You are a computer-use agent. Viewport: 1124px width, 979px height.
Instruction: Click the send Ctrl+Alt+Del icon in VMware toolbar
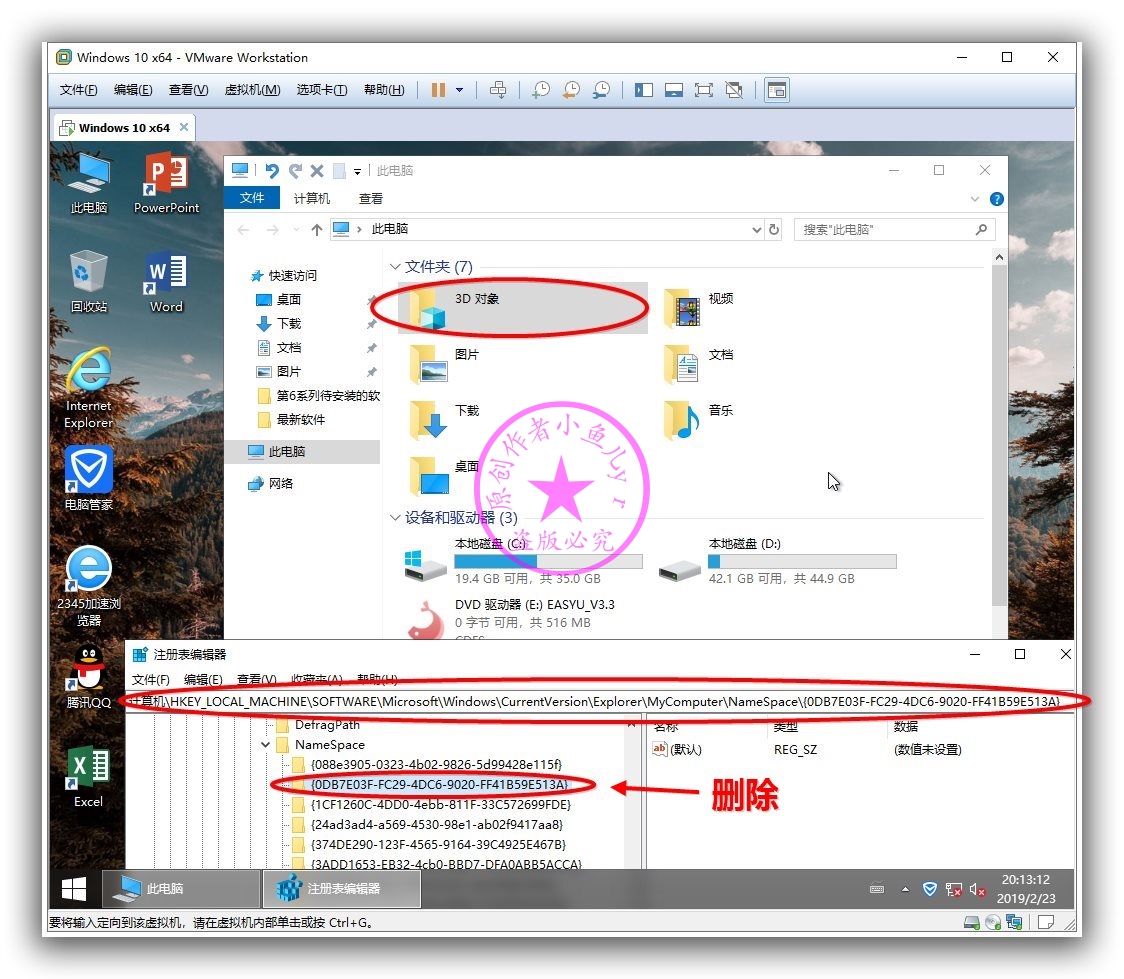[x=497, y=90]
